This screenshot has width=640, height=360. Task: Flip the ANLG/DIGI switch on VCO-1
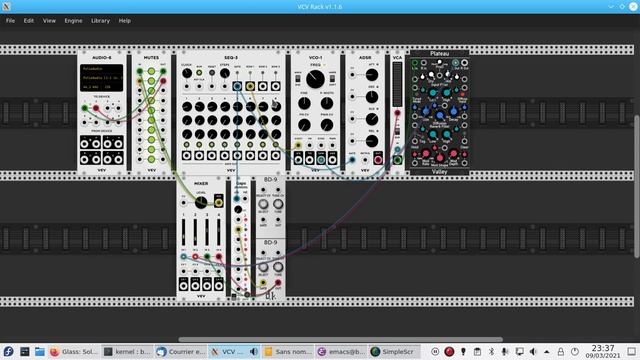point(298,78)
